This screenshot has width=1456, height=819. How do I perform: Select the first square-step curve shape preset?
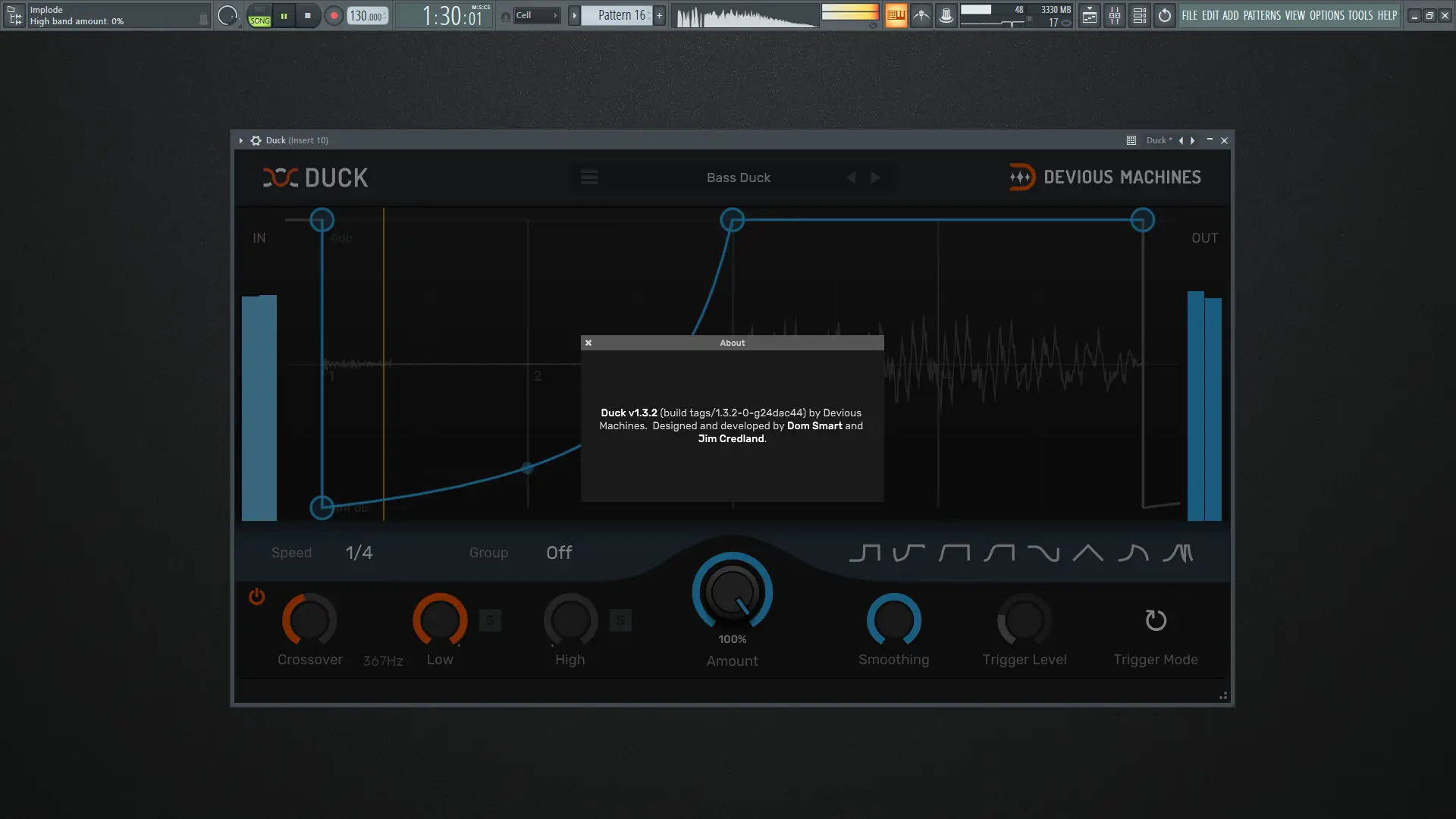864,553
